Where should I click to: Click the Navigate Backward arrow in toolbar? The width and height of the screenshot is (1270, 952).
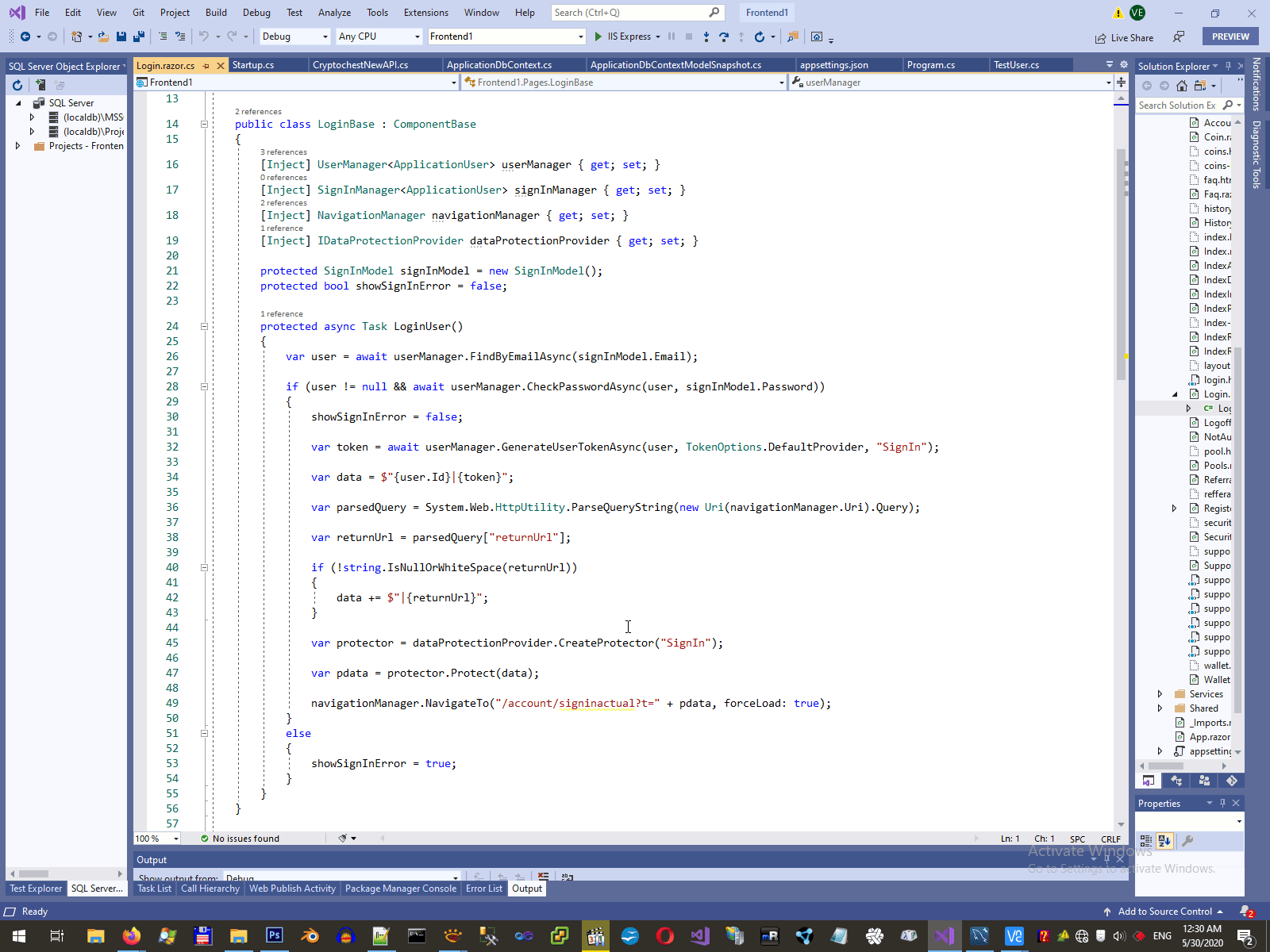click(25, 36)
